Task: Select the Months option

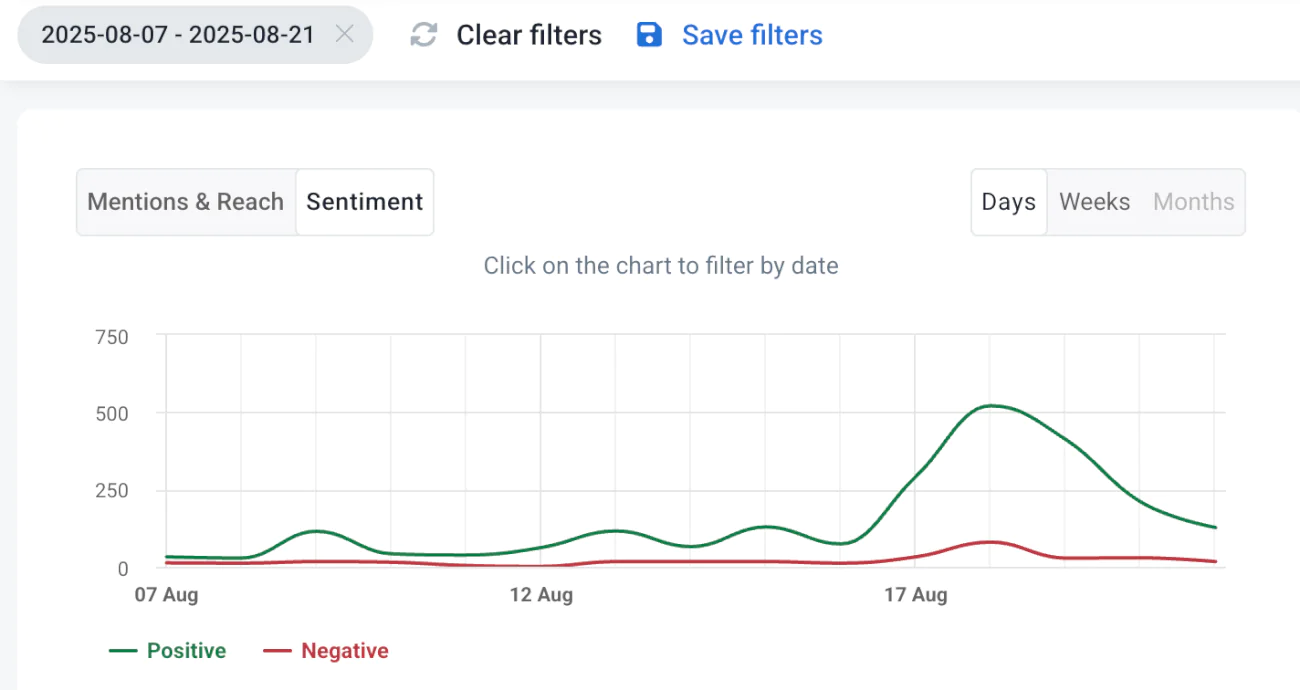Action: pyautogui.click(x=1193, y=202)
